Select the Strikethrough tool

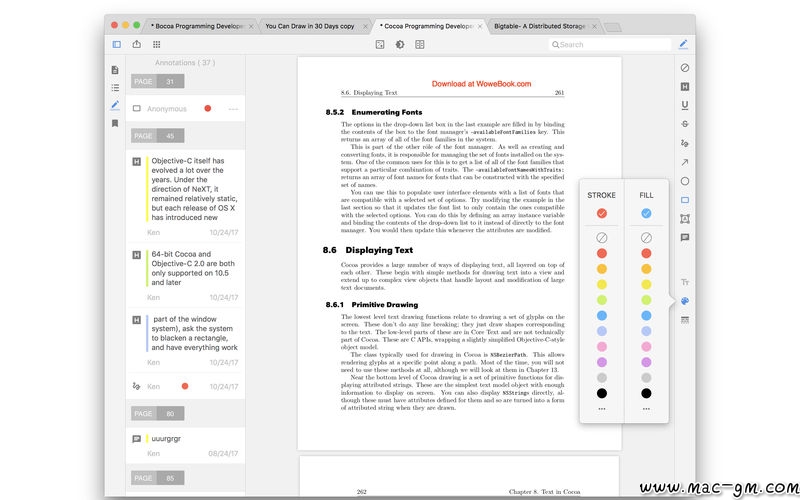(x=685, y=124)
